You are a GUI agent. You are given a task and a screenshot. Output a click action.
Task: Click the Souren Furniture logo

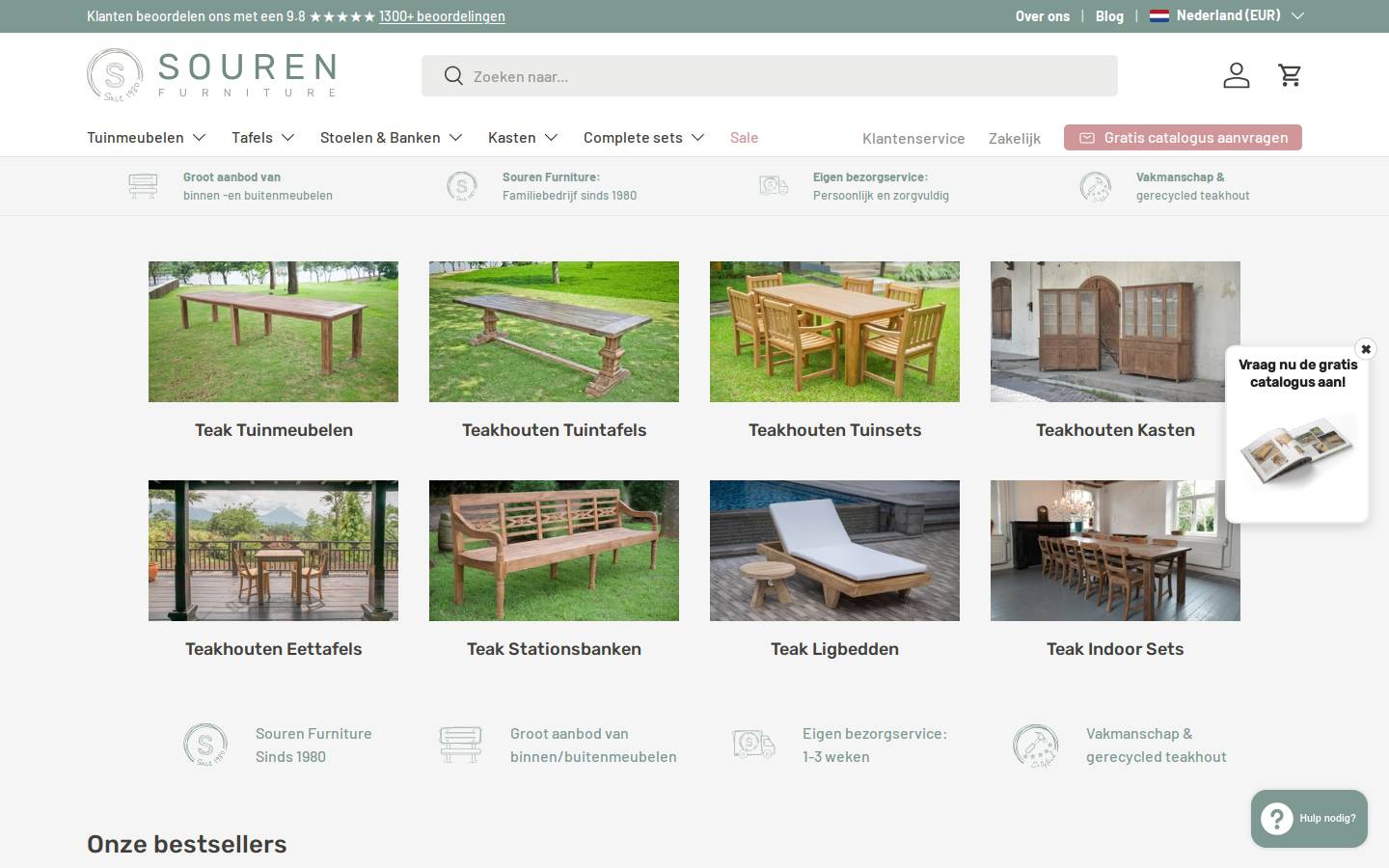click(x=212, y=75)
